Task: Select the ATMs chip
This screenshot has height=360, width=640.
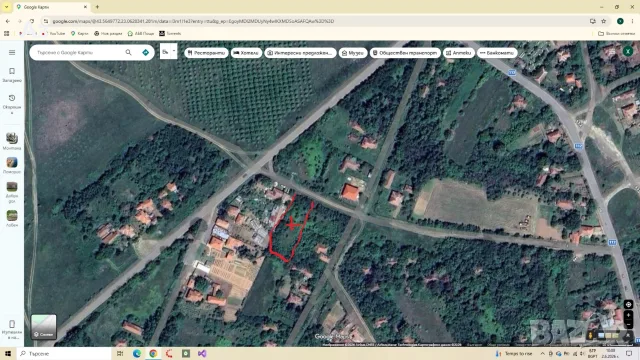Action: tap(497, 53)
